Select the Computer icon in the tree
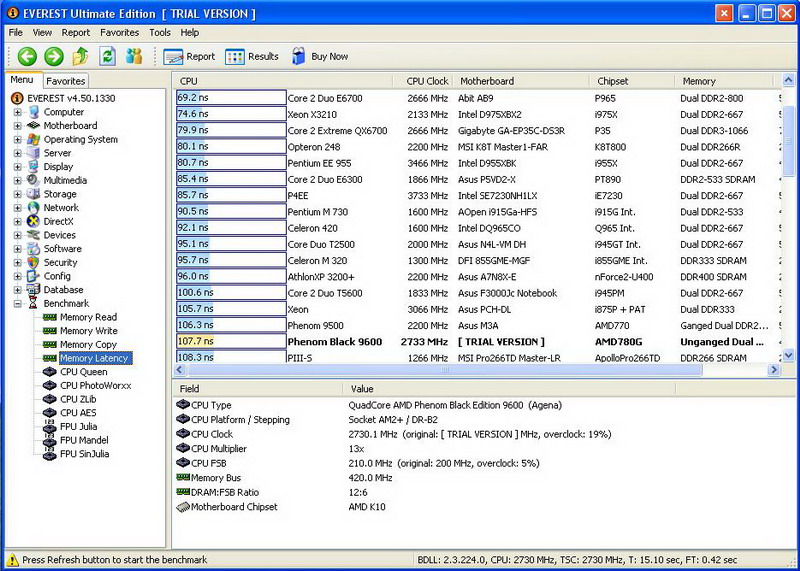 coord(34,112)
